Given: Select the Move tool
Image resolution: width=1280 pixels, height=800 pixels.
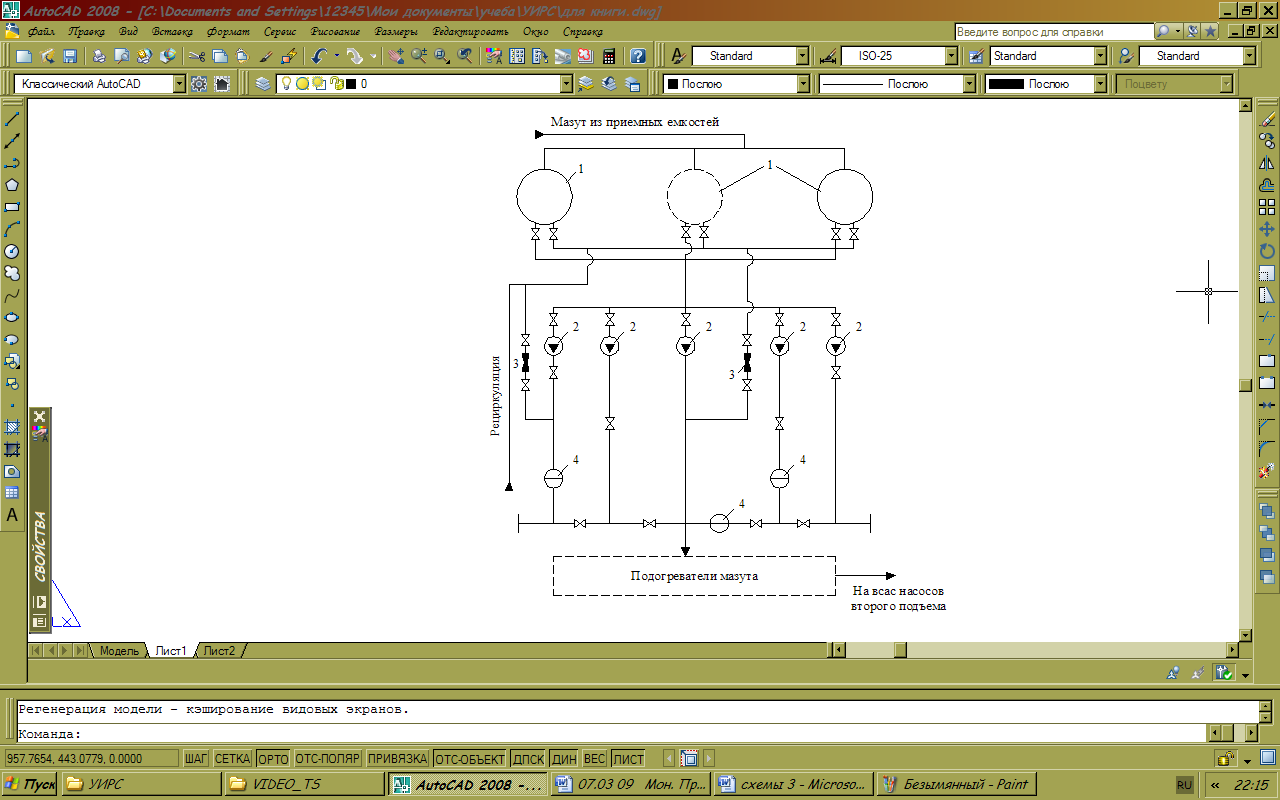Looking at the screenshot, I should pos(1267,229).
